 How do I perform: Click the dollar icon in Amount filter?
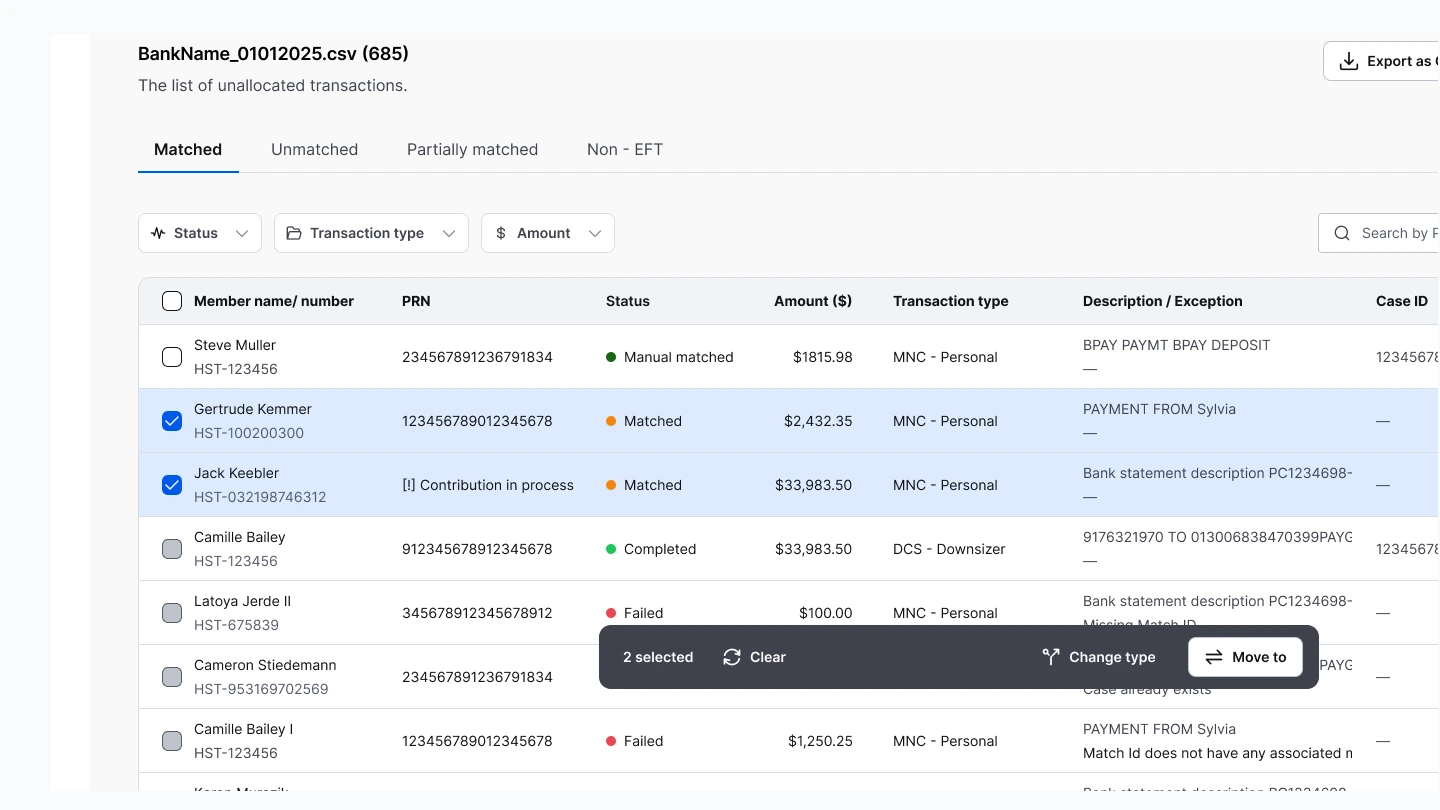[x=501, y=233]
